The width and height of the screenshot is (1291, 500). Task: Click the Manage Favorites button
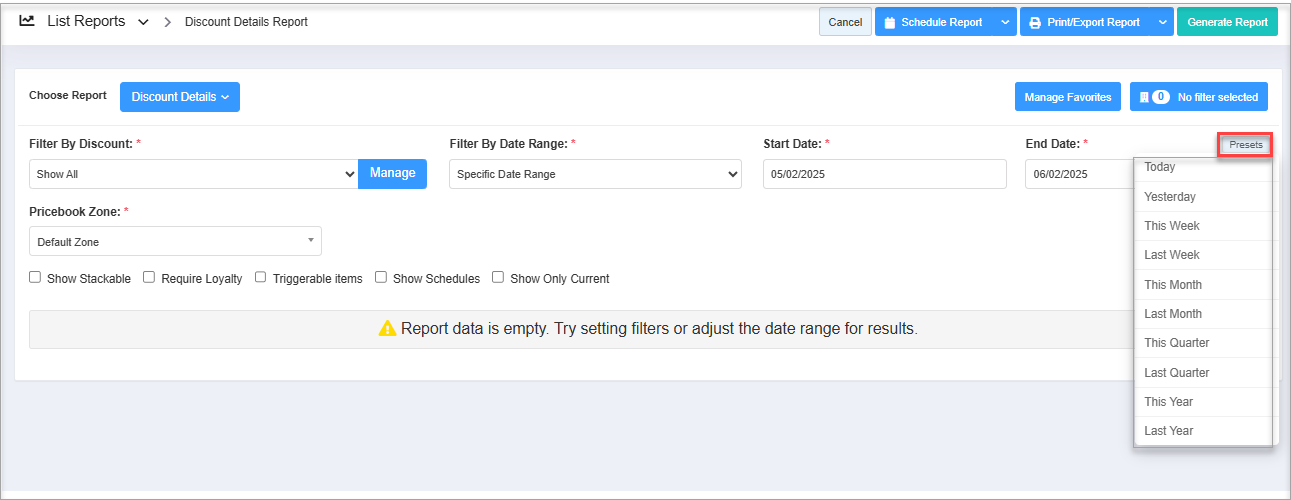pos(1068,97)
